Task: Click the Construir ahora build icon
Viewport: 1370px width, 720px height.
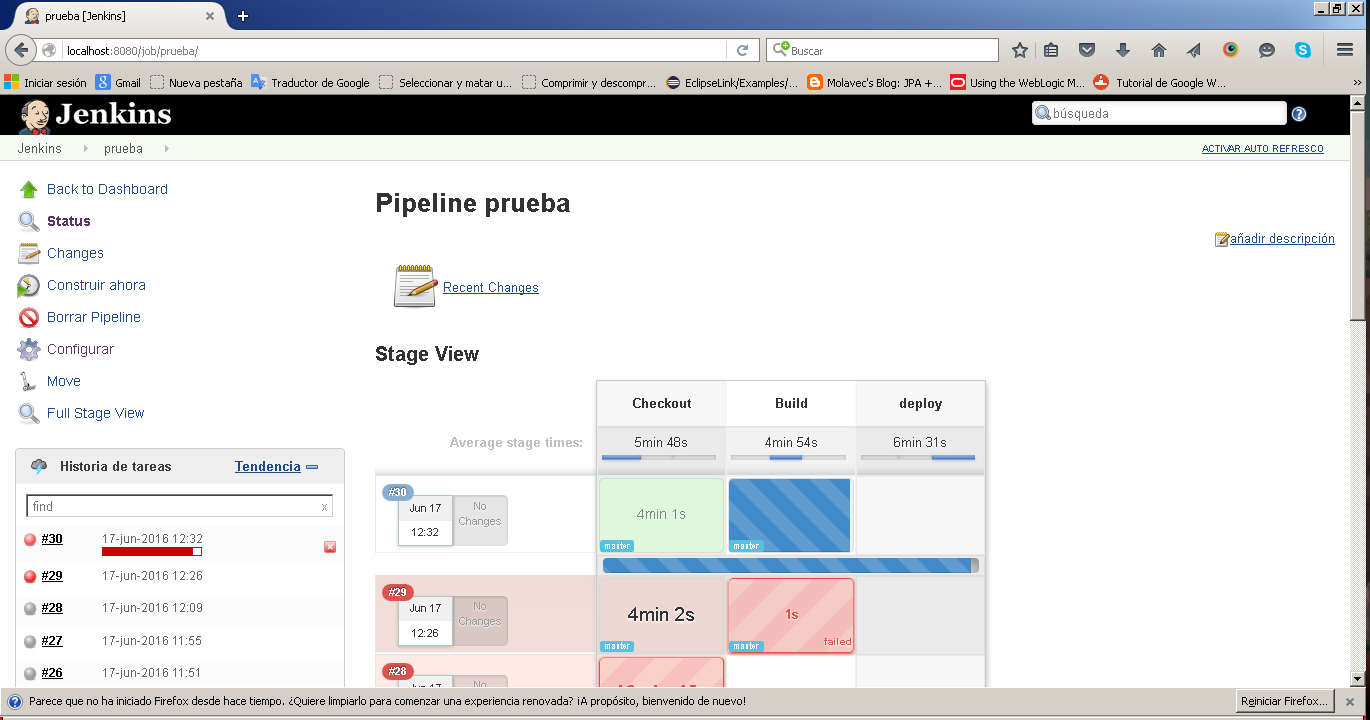Action: pos(29,286)
